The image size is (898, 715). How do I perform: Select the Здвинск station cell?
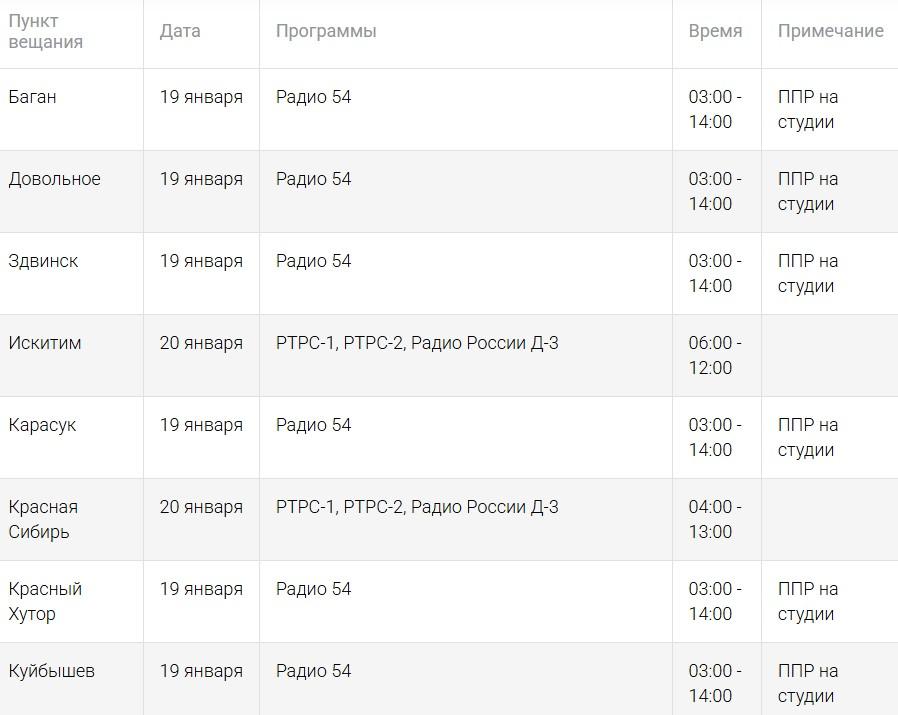(43, 261)
